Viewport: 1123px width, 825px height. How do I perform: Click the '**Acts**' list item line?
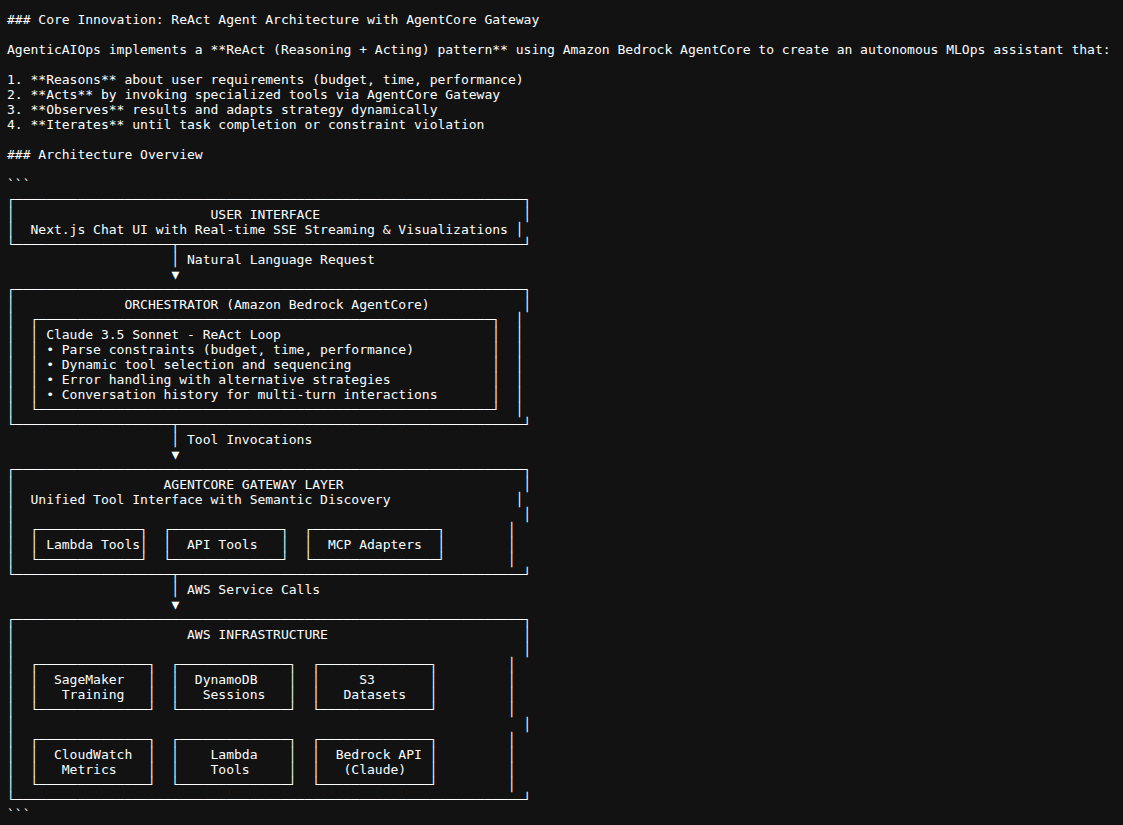254,95
